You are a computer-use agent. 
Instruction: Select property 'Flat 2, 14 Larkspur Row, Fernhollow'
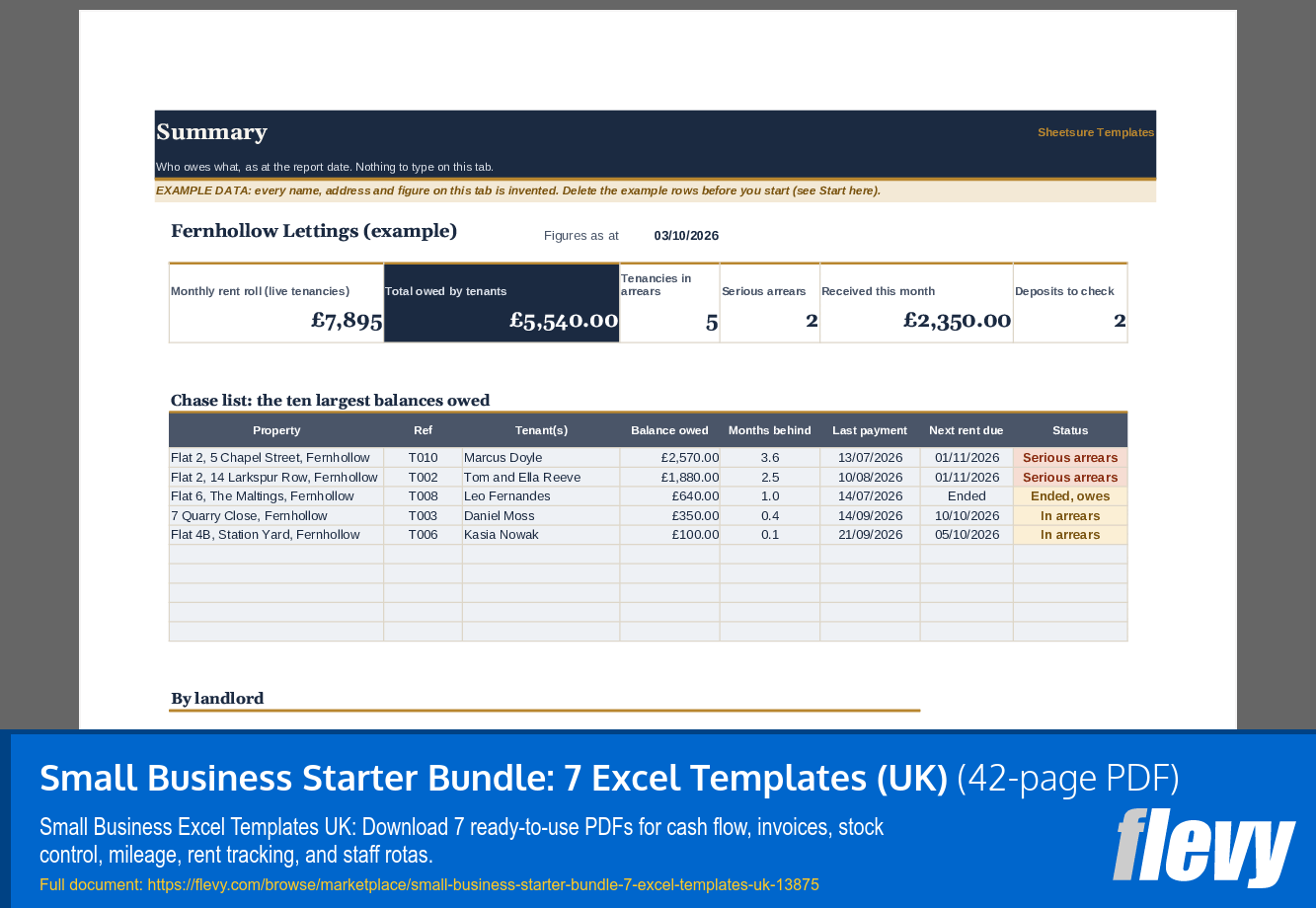pyautogui.click(x=274, y=478)
